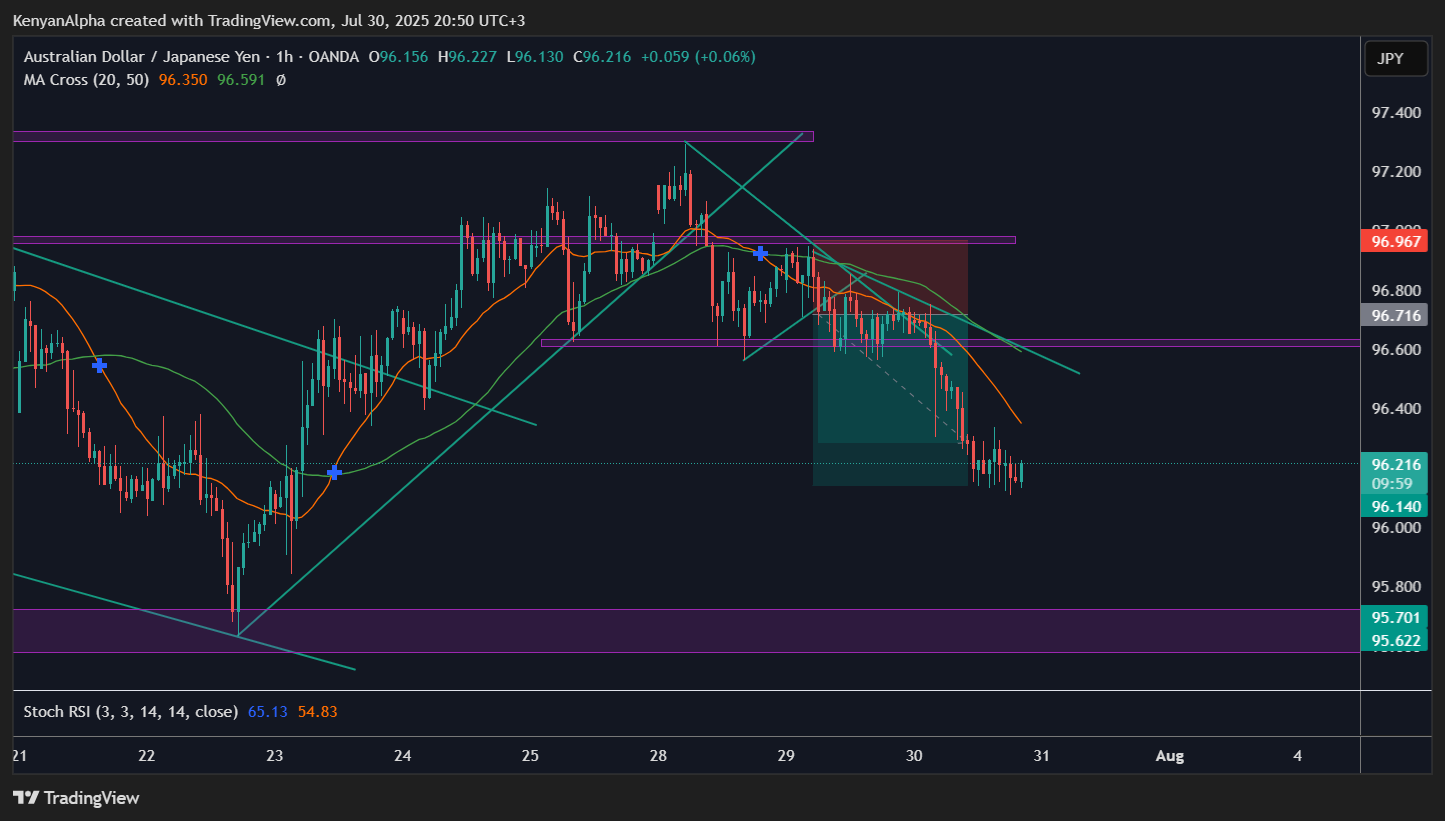Screen dimensions: 1445x821
Task: Click the Stoch RSI value 65.13
Action: [266, 712]
